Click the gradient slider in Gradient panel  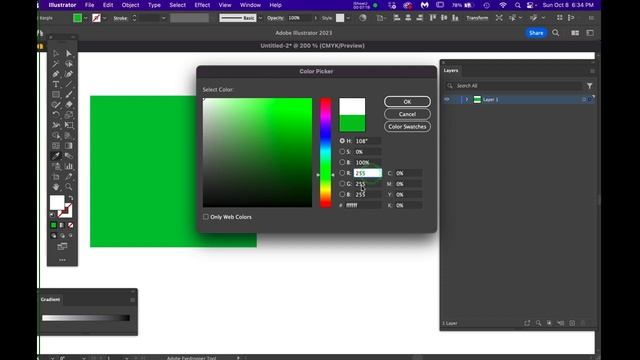coord(86,318)
